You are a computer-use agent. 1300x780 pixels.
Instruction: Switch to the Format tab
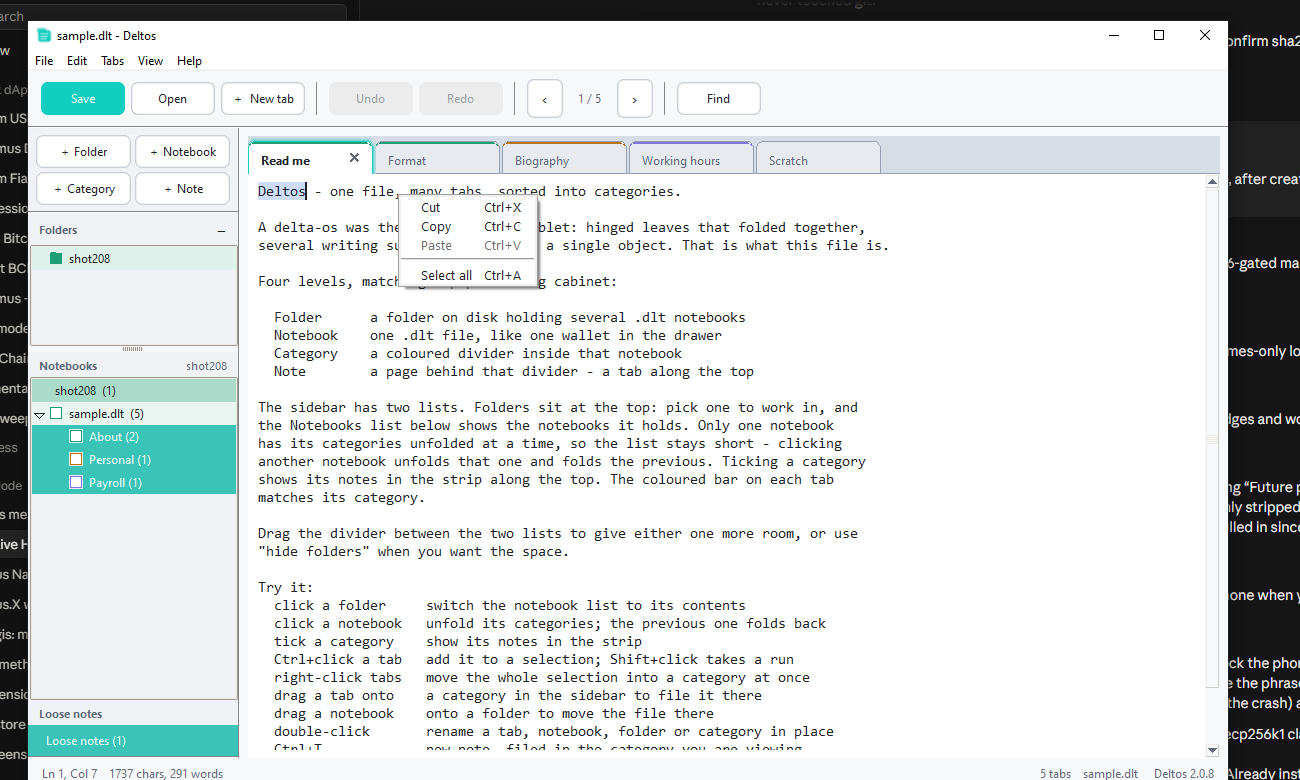coord(437,160)
